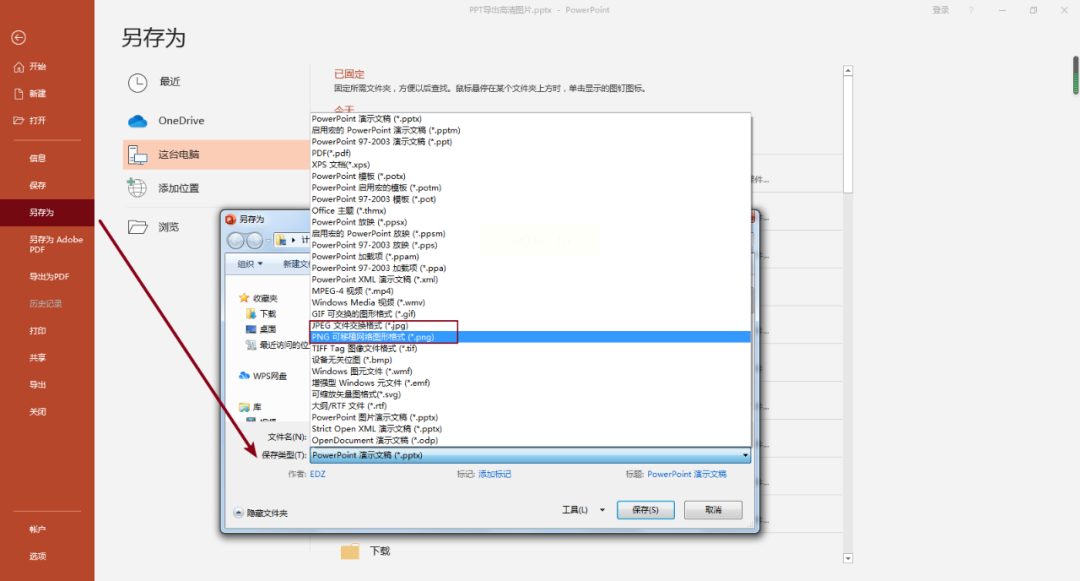The height and width of the screenshot is (581, 1080).
Task: Choose XPS 文档(*.xps) format
Action: coord(530,165)
